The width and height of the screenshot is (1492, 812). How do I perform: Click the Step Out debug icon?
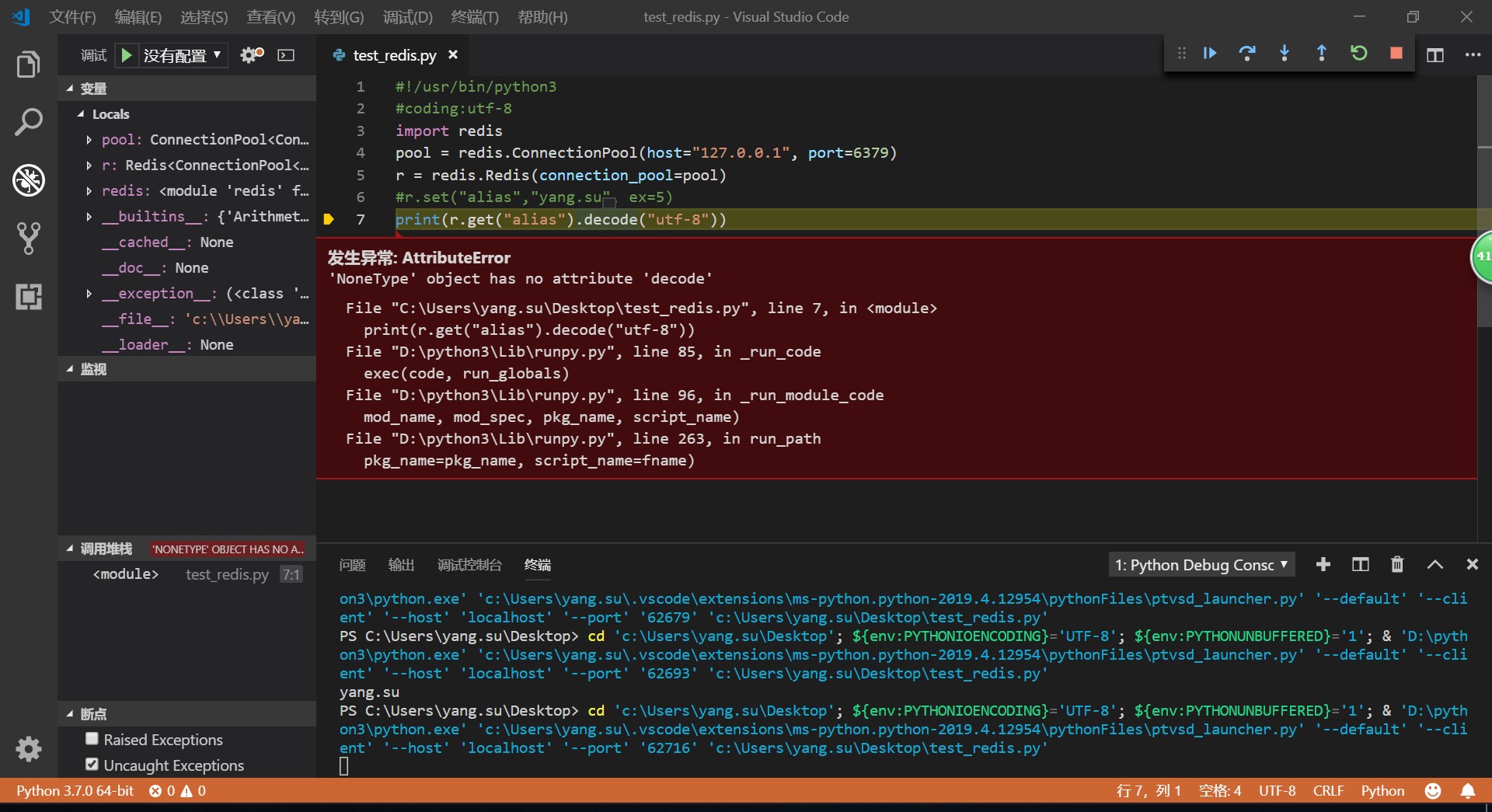(x=1322, y=53)
